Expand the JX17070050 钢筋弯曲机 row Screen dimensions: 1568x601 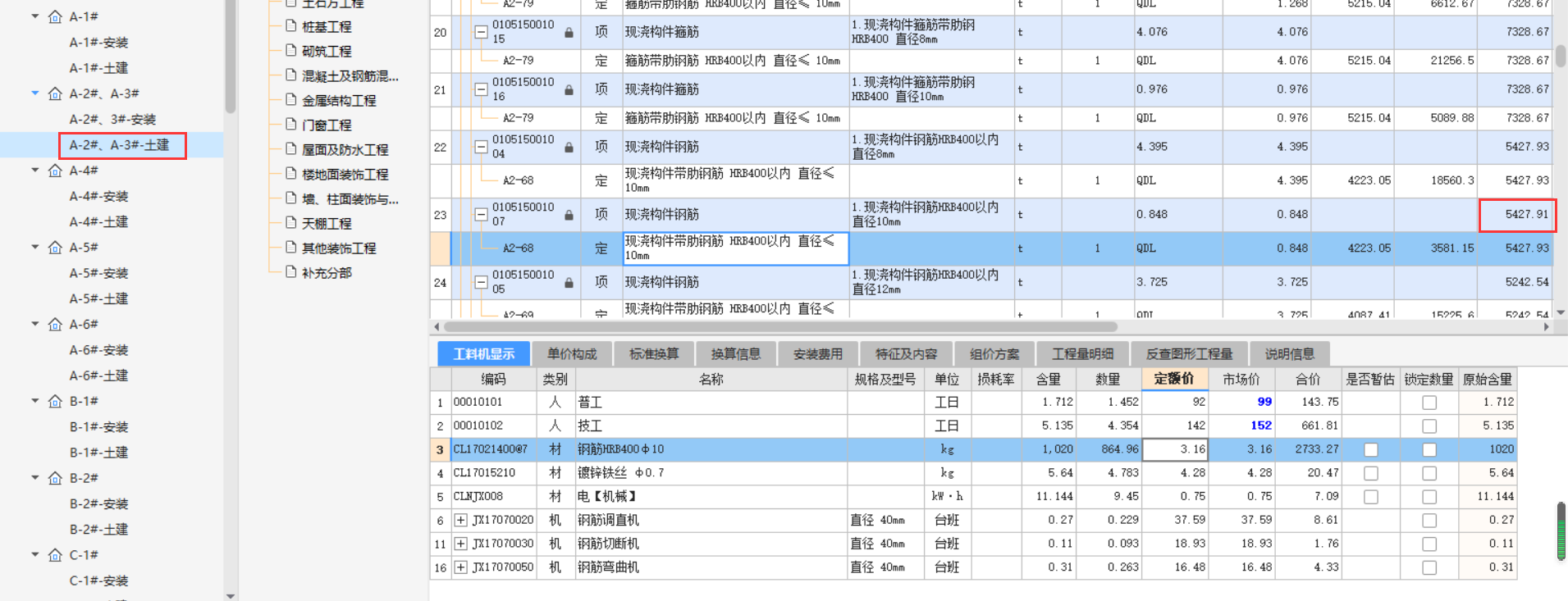click(461, 567)
